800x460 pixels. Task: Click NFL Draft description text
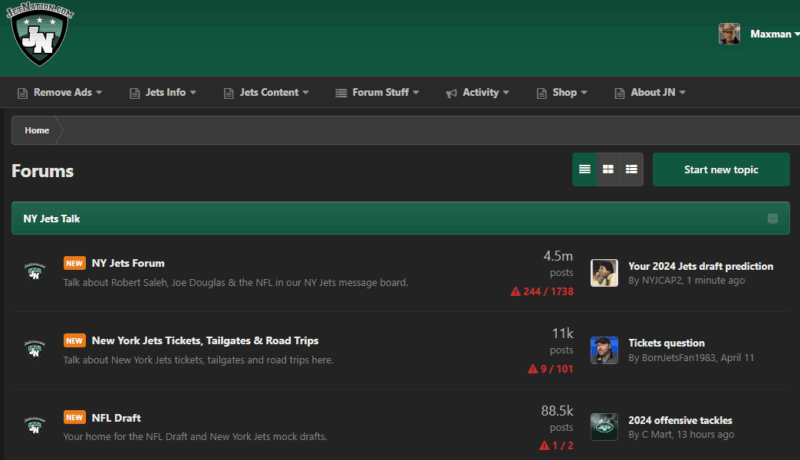pos(195,437)
